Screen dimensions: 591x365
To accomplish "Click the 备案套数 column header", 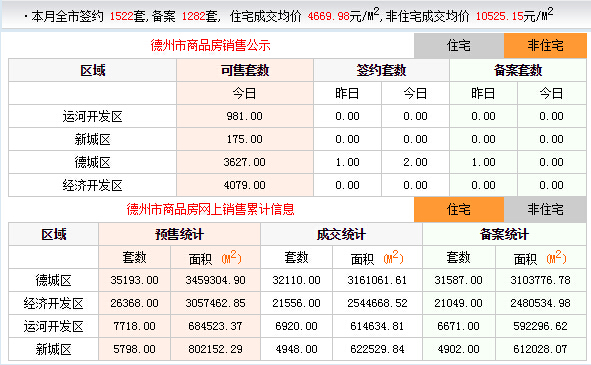I will [518, 70].
